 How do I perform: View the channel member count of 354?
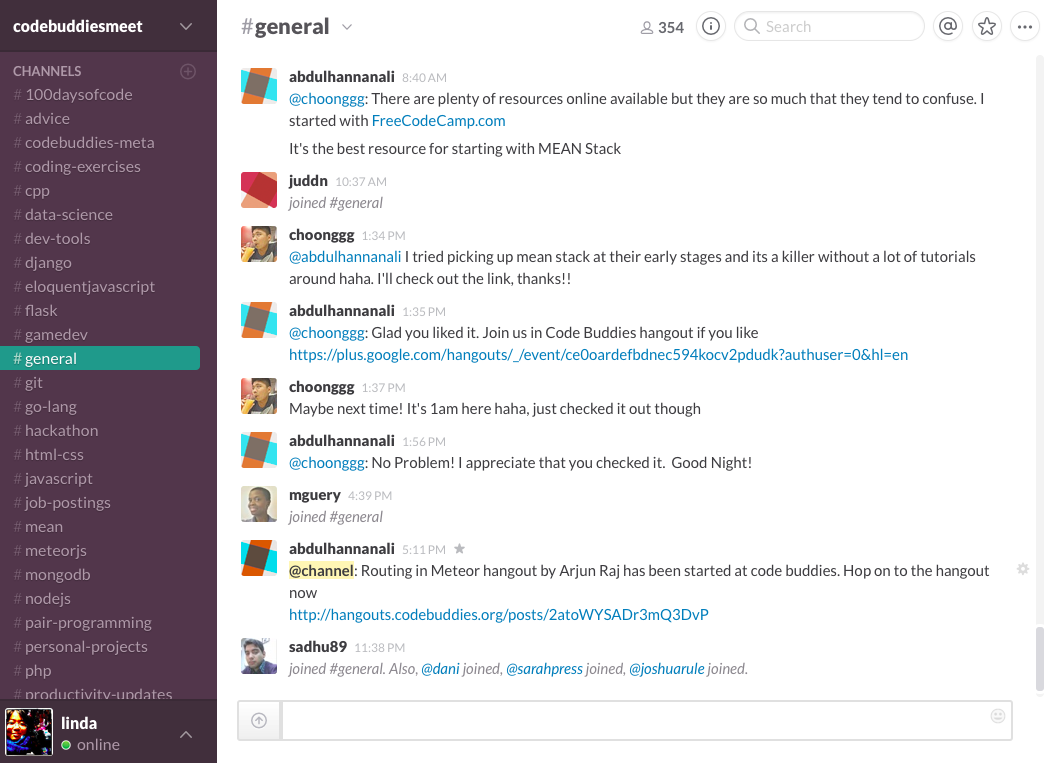(x=661, y=27)
